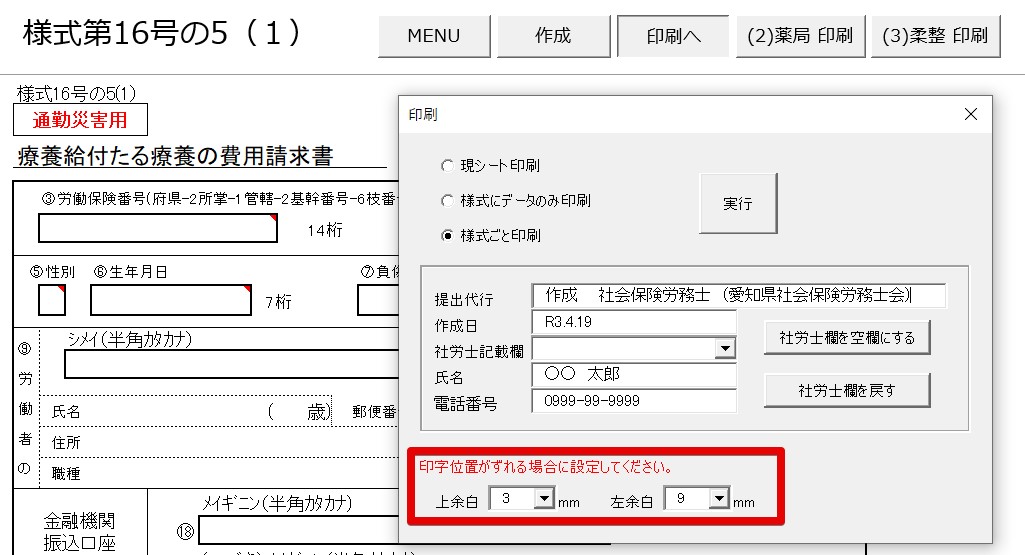Viewport: 1025px width, 555px height.
Task: Open the 上余白 margin dropdown
Action: click(544, 499)
